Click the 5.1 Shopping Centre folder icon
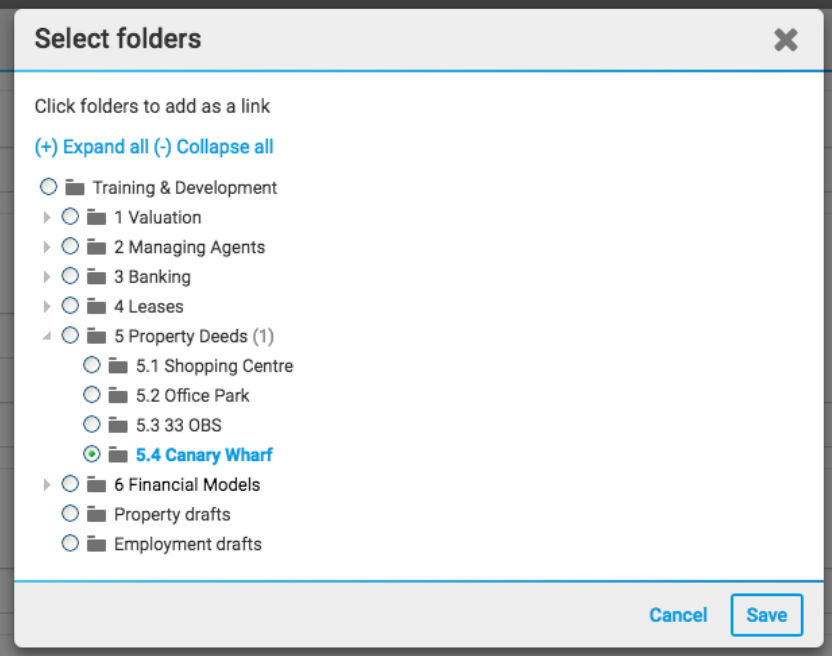 pyautogui.click(x=118, y=366)
